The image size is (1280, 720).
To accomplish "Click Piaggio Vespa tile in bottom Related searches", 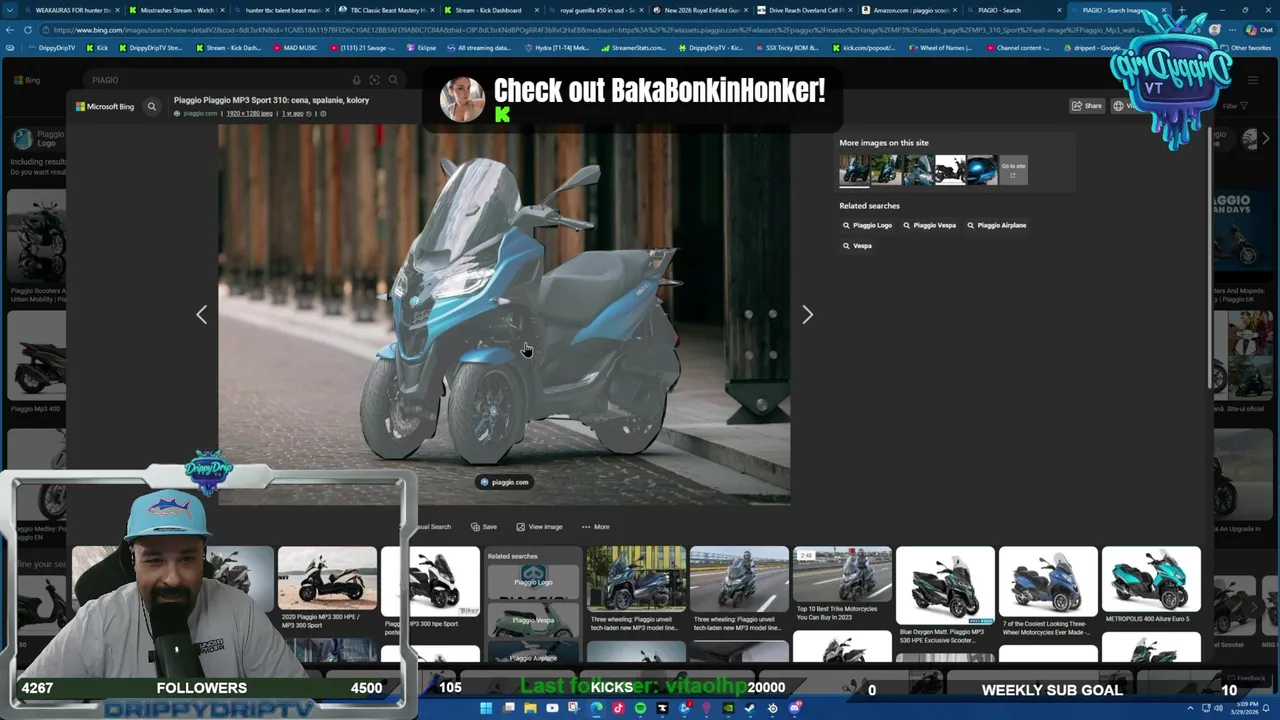I will (533, 620).
